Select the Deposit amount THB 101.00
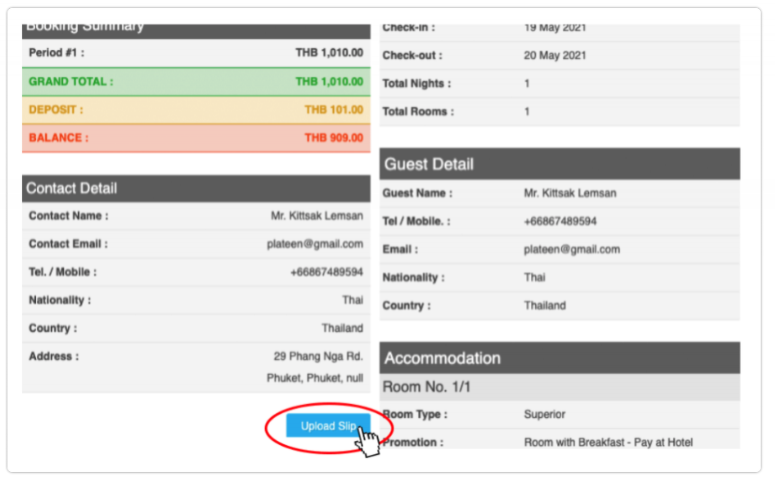The width and height of the screenshot is (775, 481). click(x=334, y=110)
